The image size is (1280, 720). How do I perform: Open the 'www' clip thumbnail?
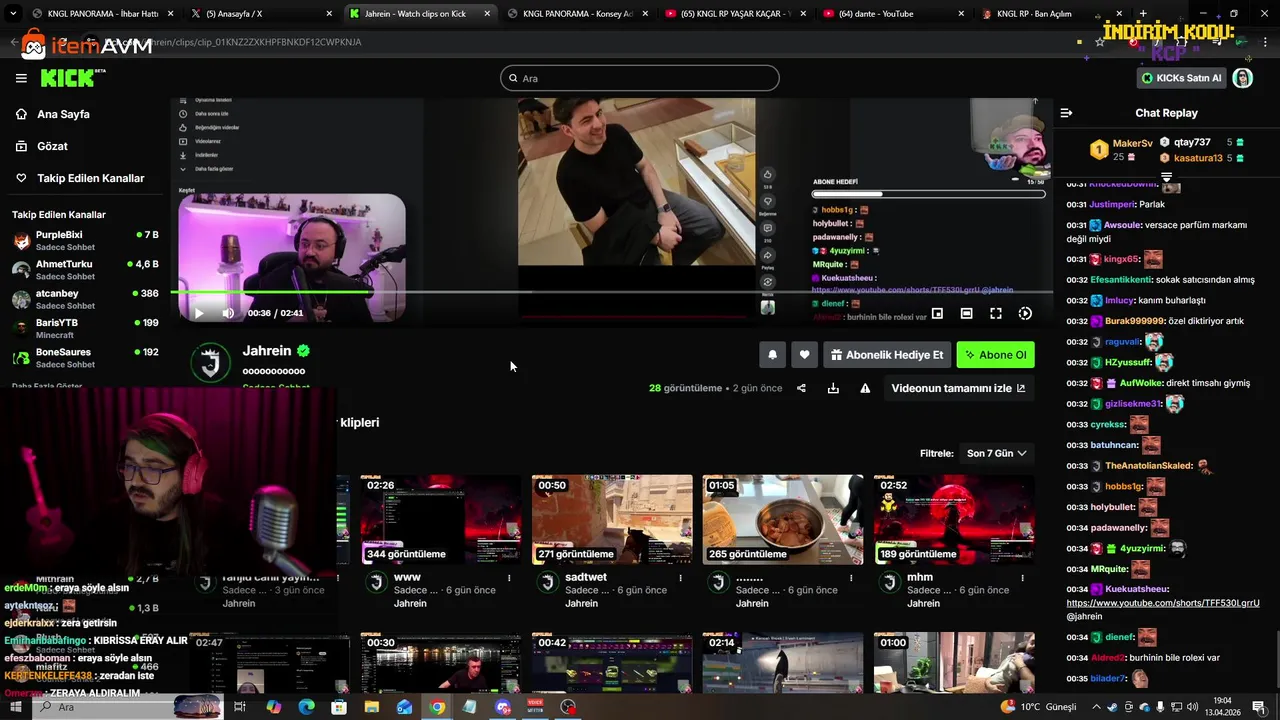pyautogui.click(x=441, y=520)
